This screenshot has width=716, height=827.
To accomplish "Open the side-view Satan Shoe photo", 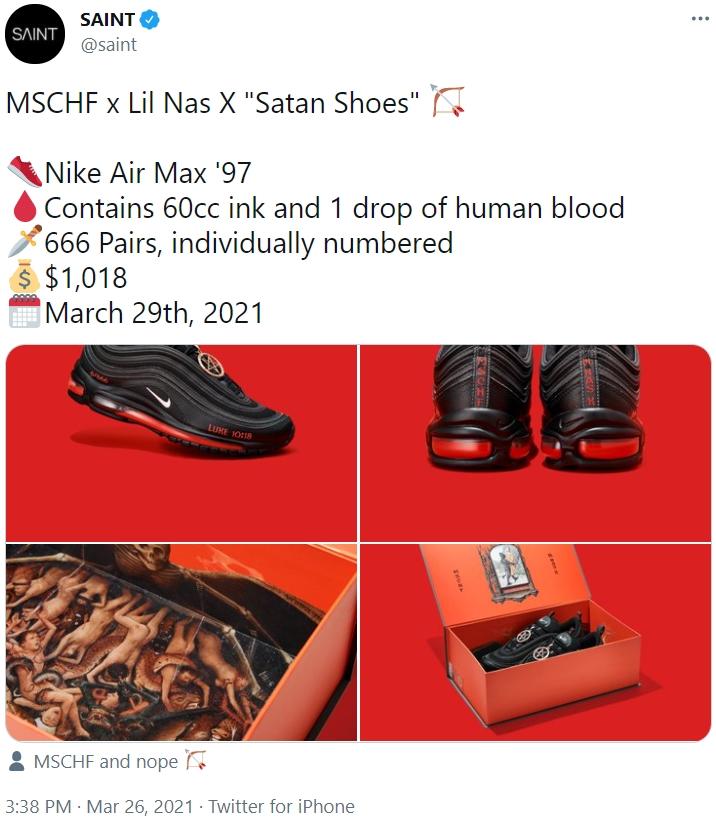I will coord(181,443).
